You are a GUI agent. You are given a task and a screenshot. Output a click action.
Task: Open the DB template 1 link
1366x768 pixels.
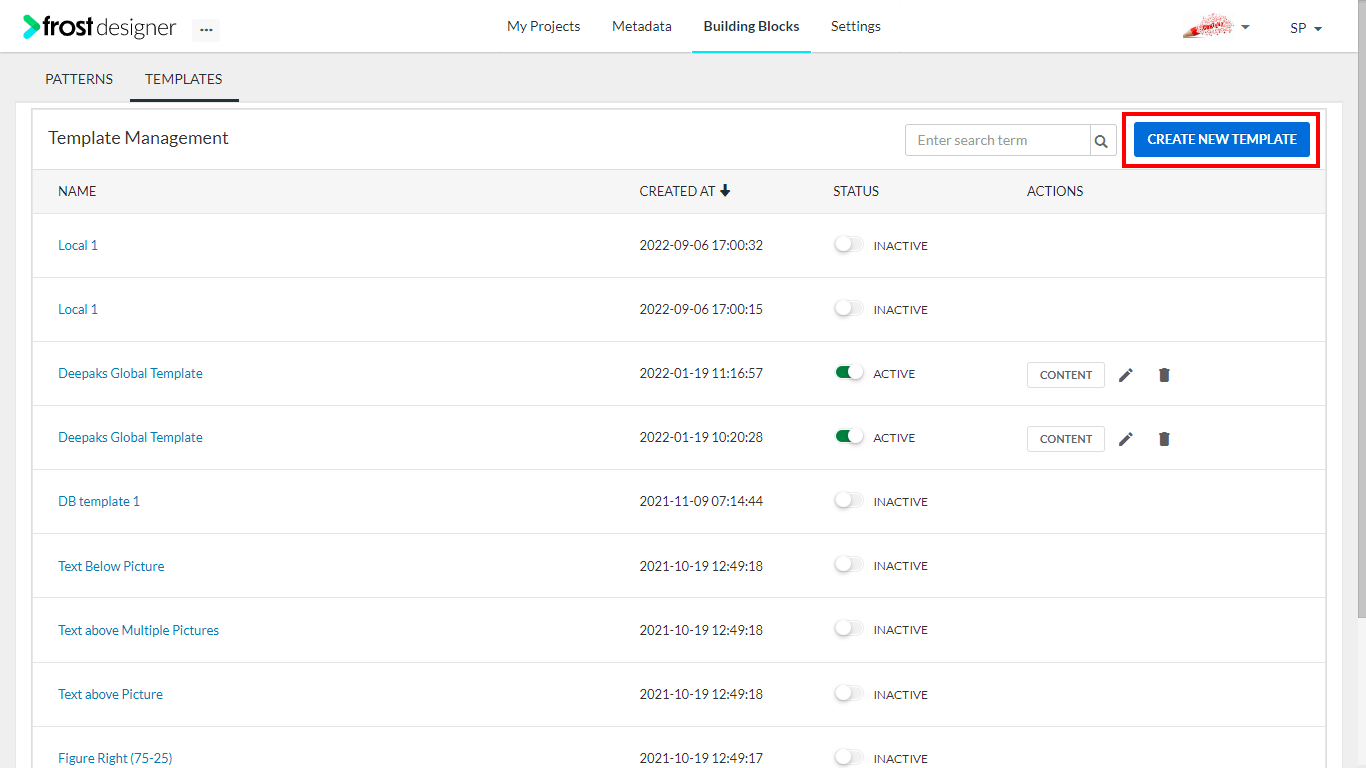[99, 501]
